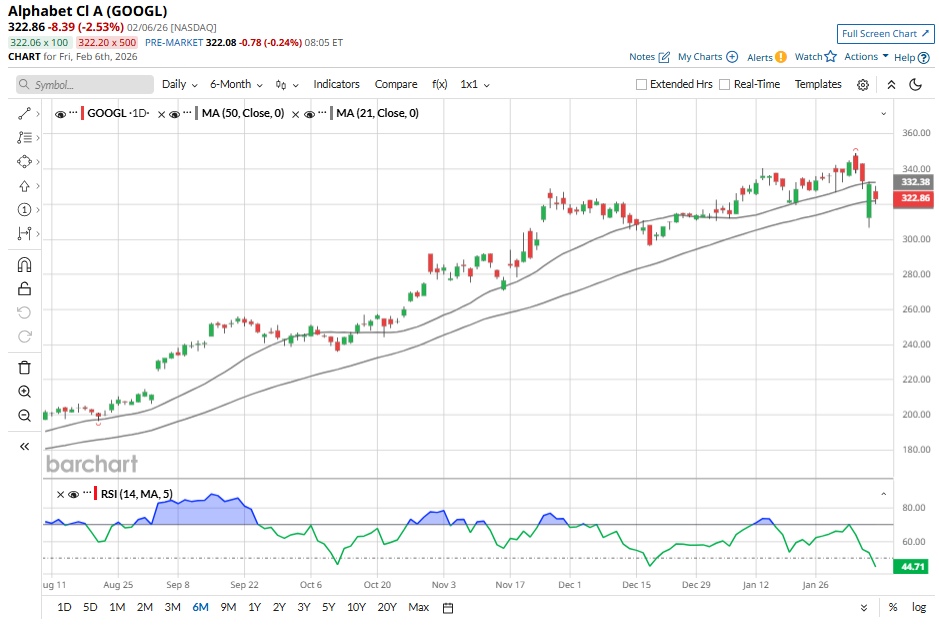Open chart settings gear
Viewport: 939px width, 631px height.
[x=863, y=85]
